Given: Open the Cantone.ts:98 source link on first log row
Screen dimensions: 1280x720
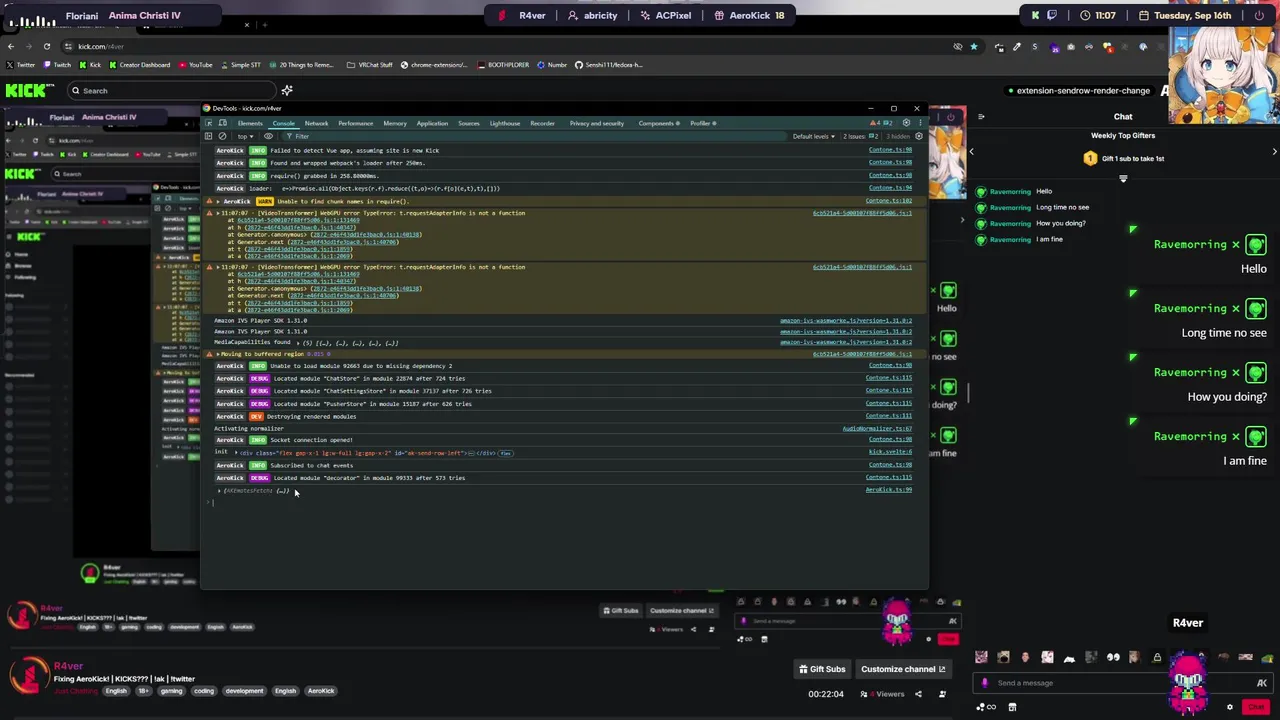Looking at the screenshot, I should (x=890, y=150).
